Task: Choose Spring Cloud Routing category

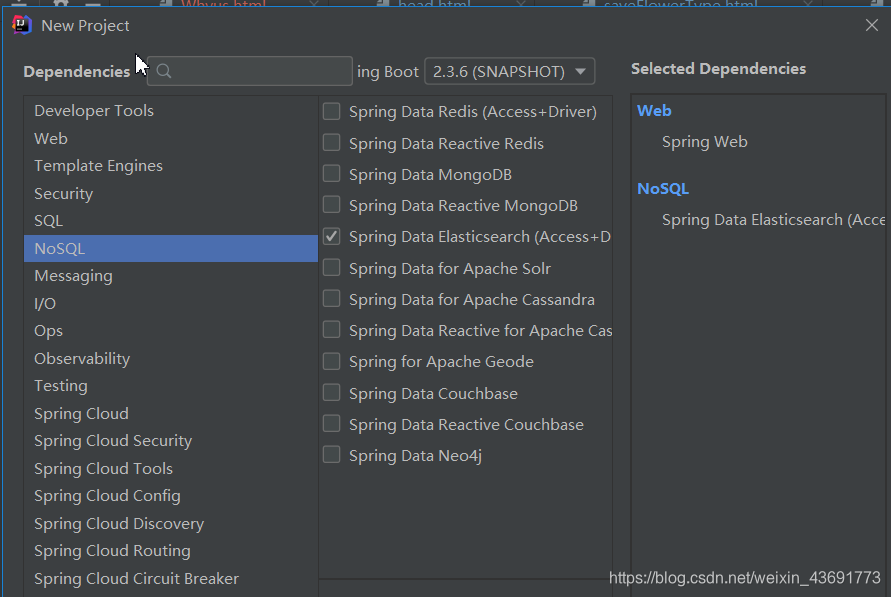Action: 170,552
